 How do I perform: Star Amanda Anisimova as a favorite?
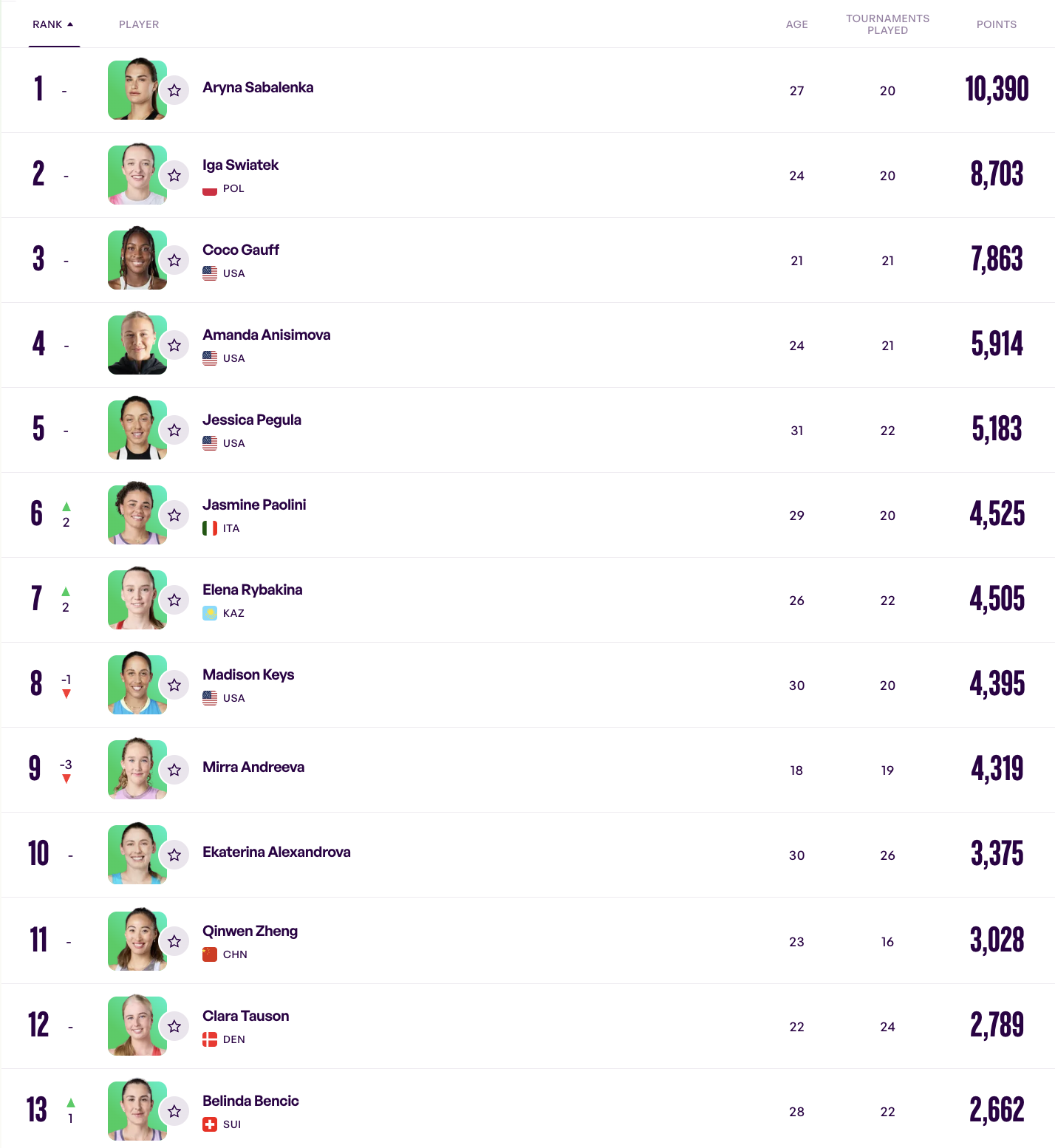(x=174, y=346)
